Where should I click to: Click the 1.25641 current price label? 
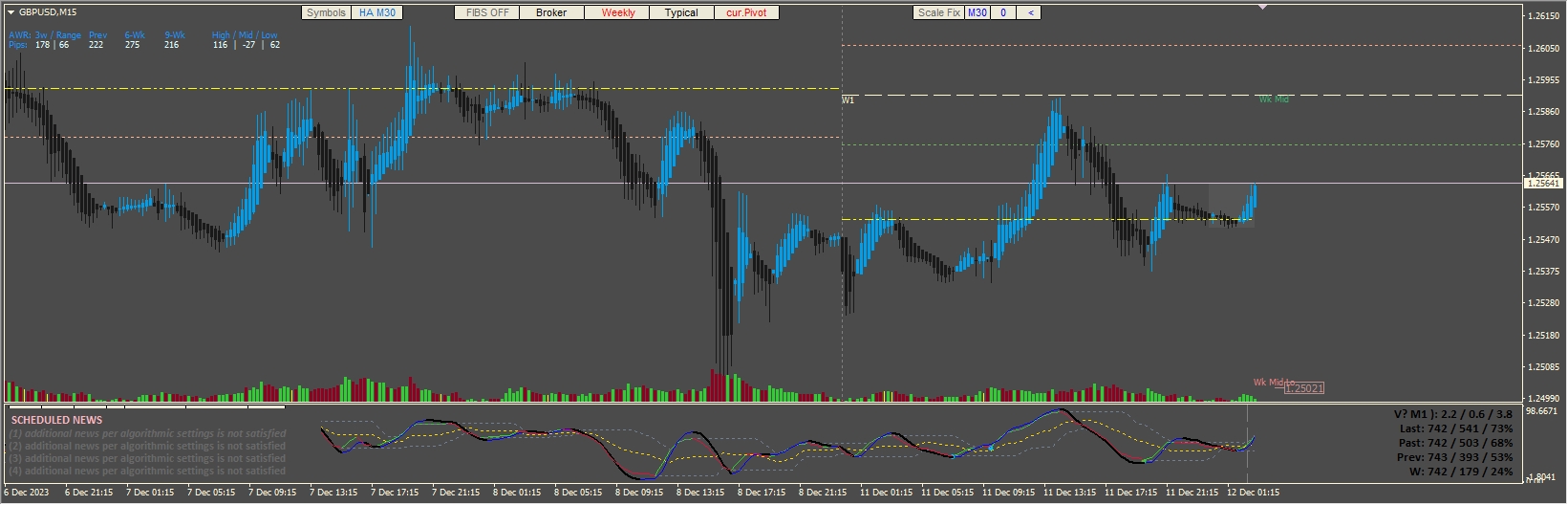coord(1543,183)
